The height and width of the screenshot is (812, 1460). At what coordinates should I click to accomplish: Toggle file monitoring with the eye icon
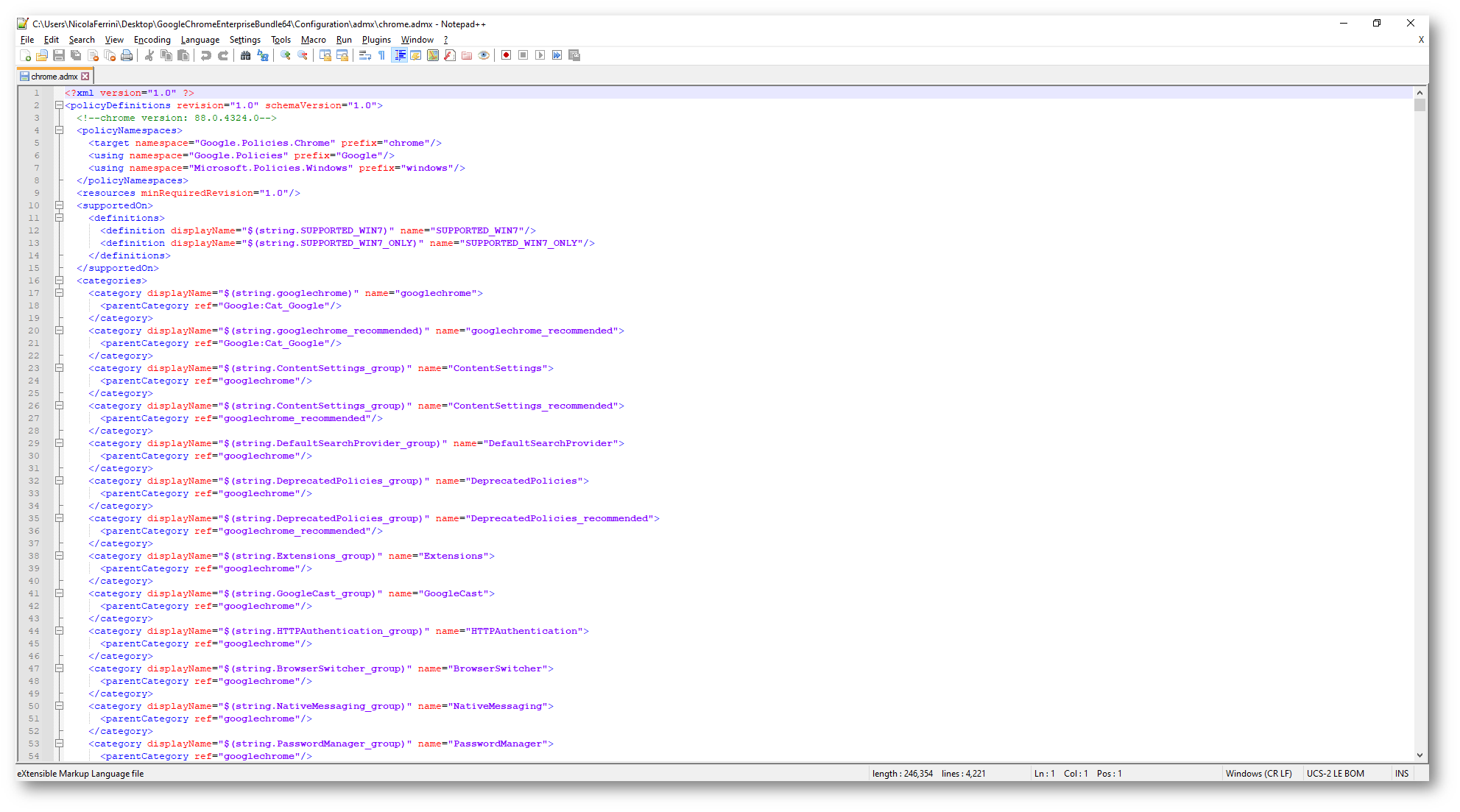[x=484, y=55]
